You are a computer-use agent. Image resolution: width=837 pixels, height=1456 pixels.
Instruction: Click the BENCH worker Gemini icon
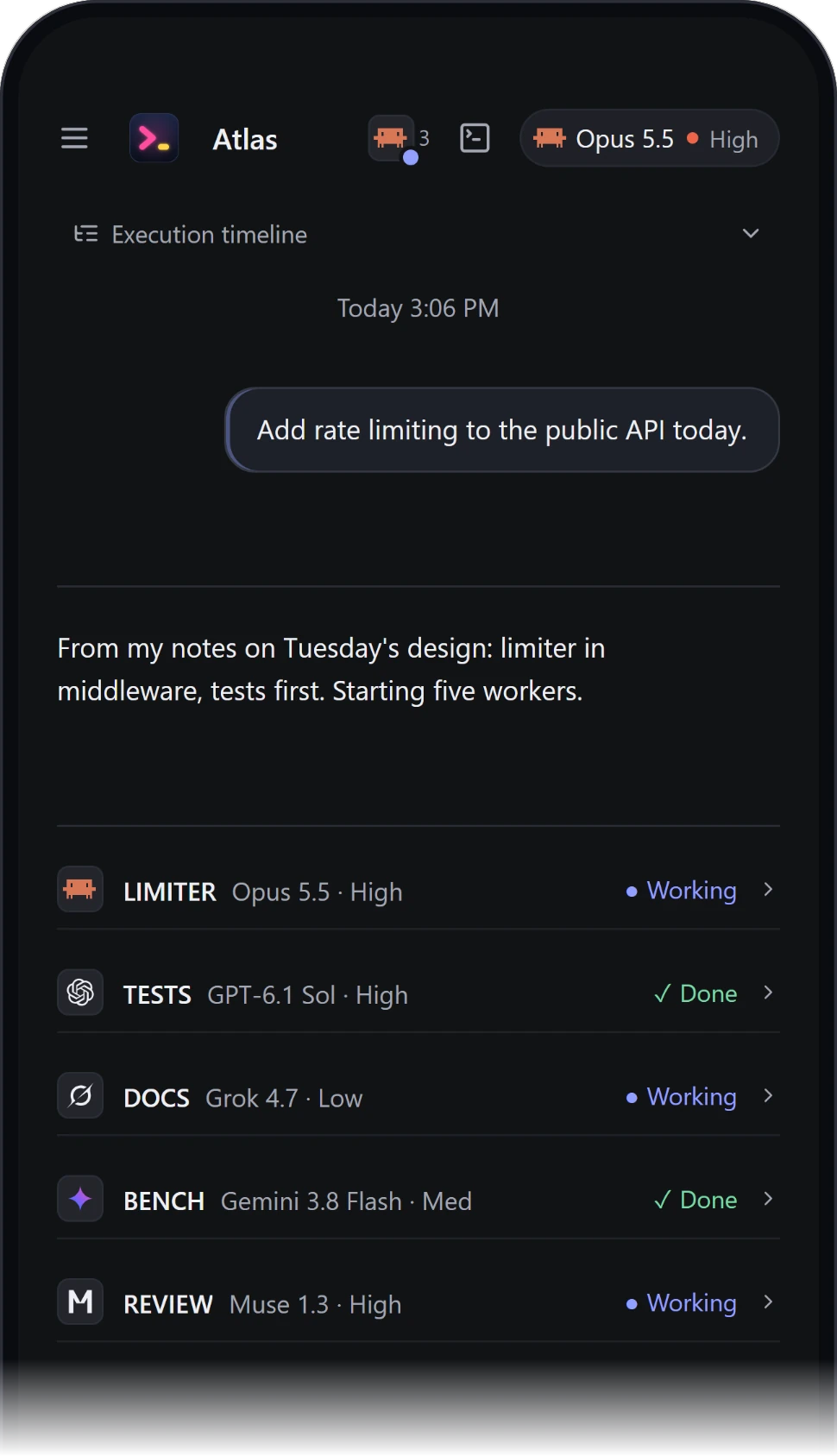tap(80, 1199)
